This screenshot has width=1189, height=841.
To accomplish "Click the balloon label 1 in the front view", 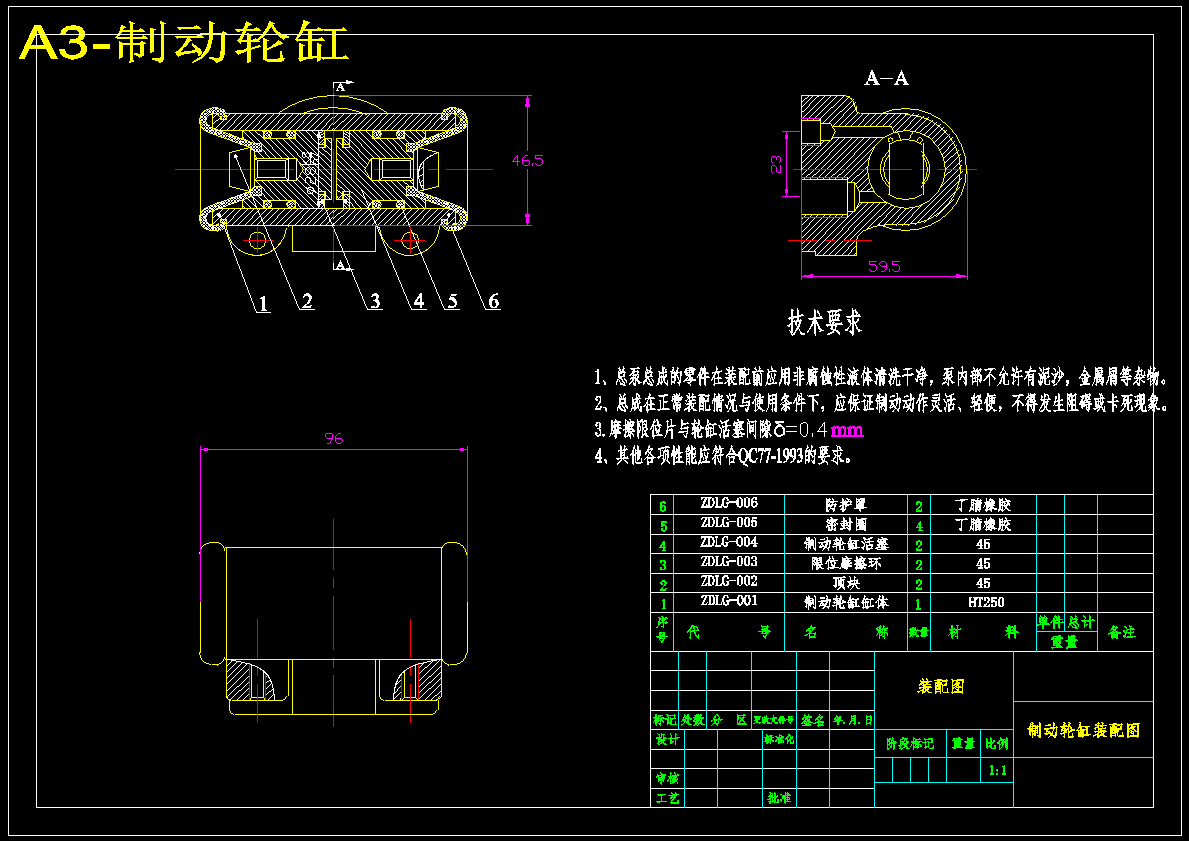I will [261, 301].
